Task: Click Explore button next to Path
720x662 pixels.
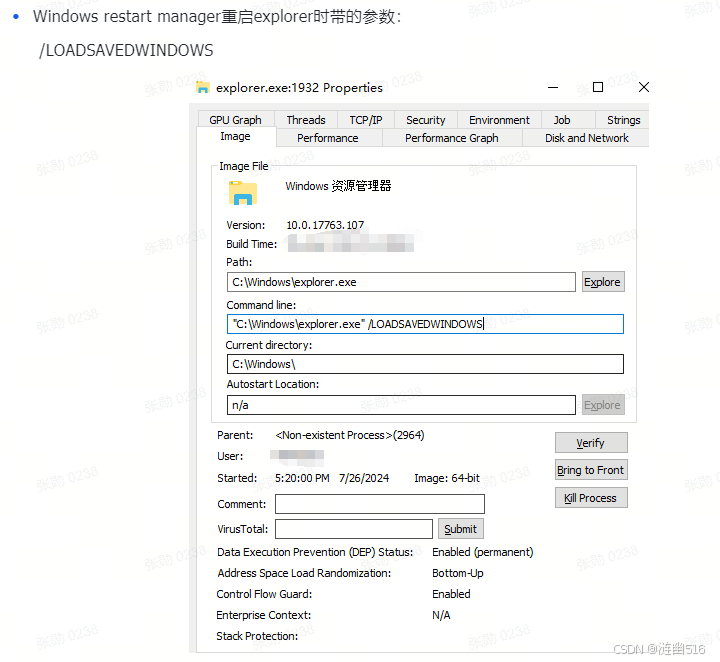Action: coord(603,282)
